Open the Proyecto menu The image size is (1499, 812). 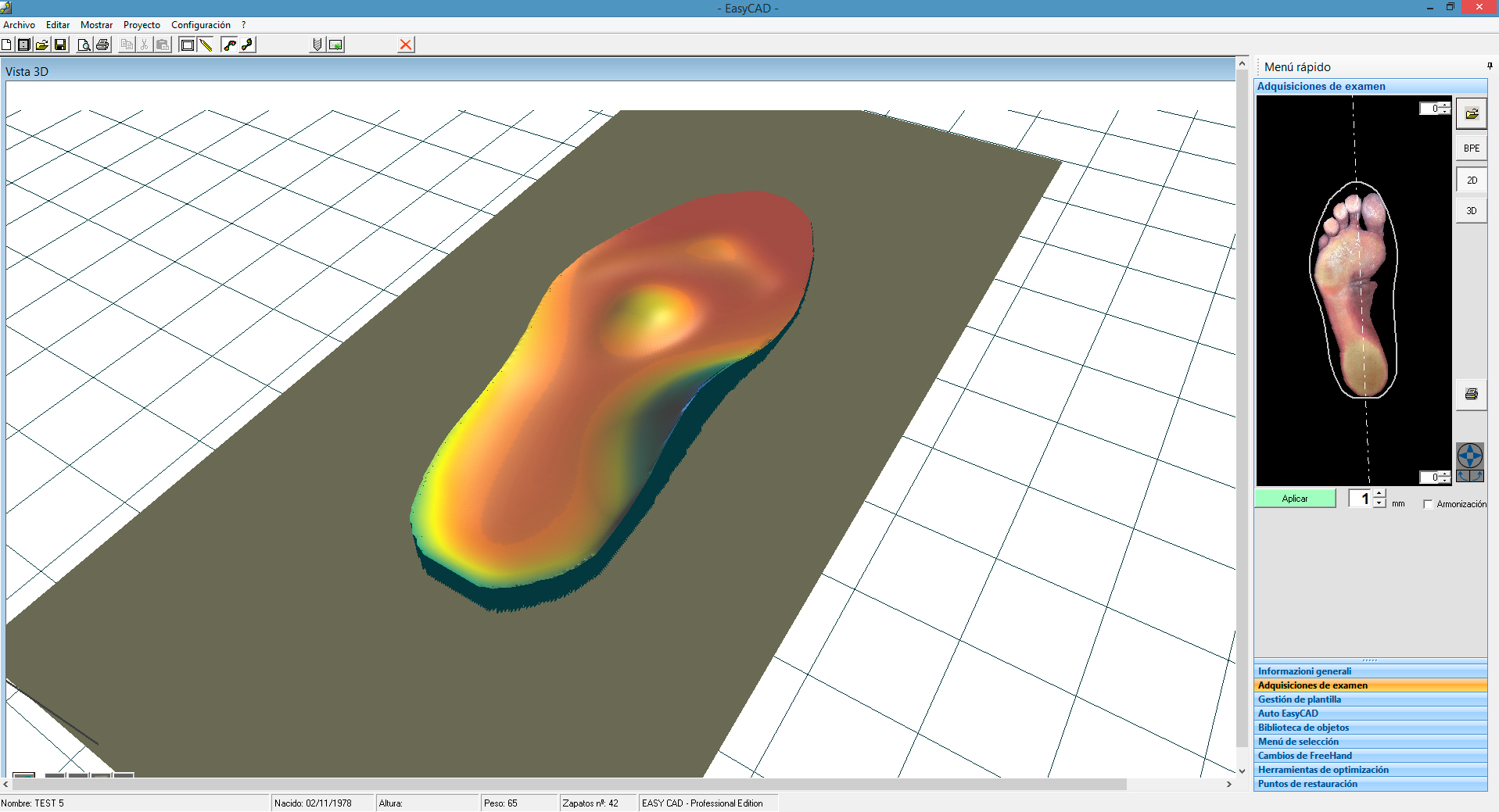click(142, 25)
